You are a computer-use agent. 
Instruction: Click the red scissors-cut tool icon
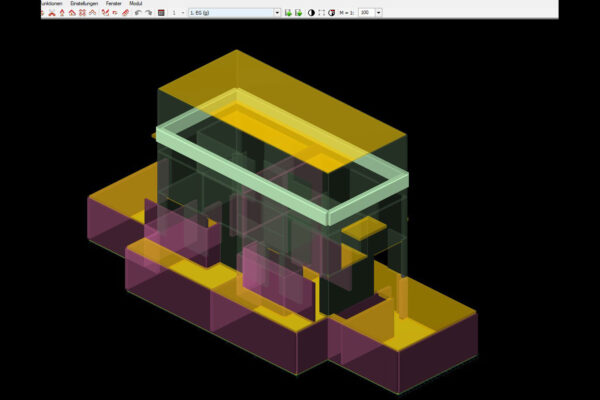click(105, 13)
